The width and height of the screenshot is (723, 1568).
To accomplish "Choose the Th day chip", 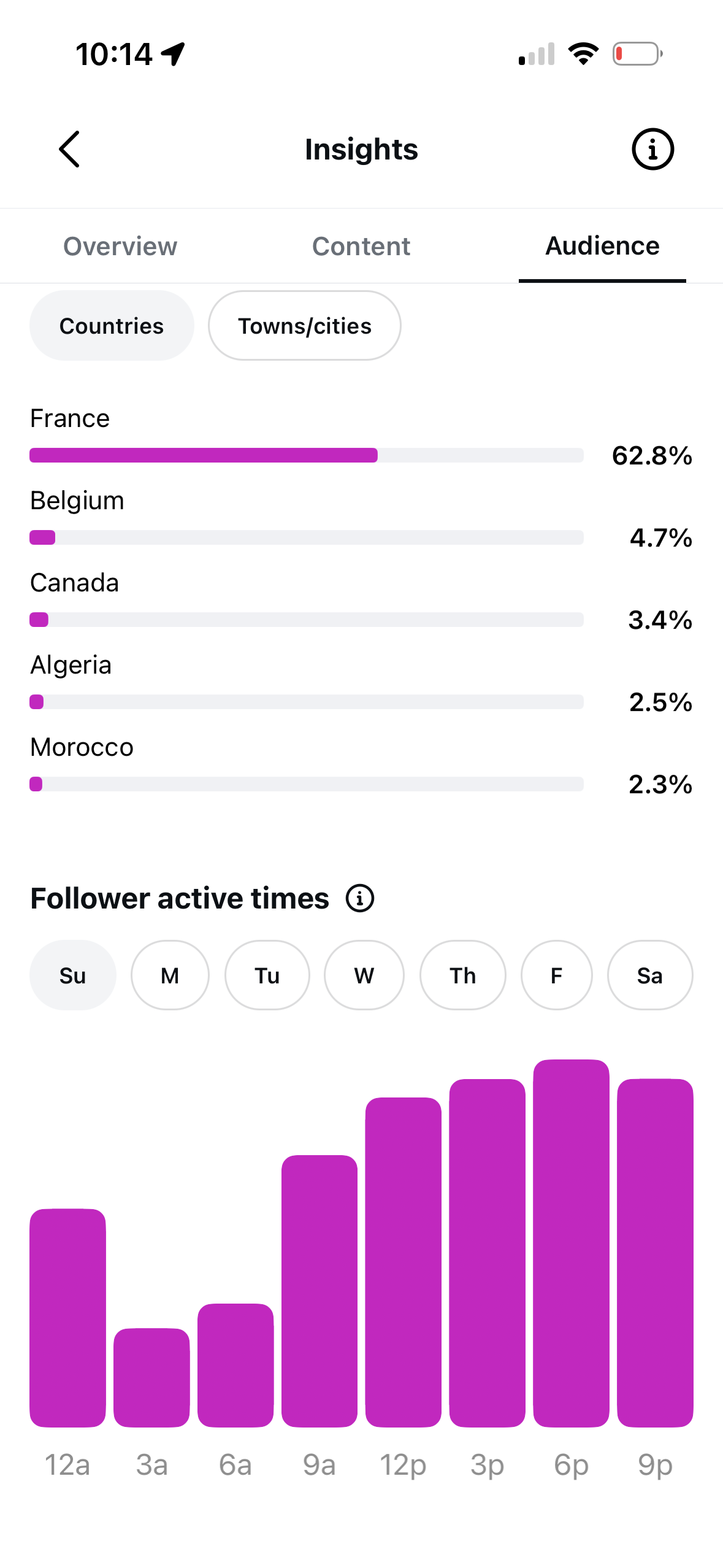I will pyautogui.click(x=462, y=975).
